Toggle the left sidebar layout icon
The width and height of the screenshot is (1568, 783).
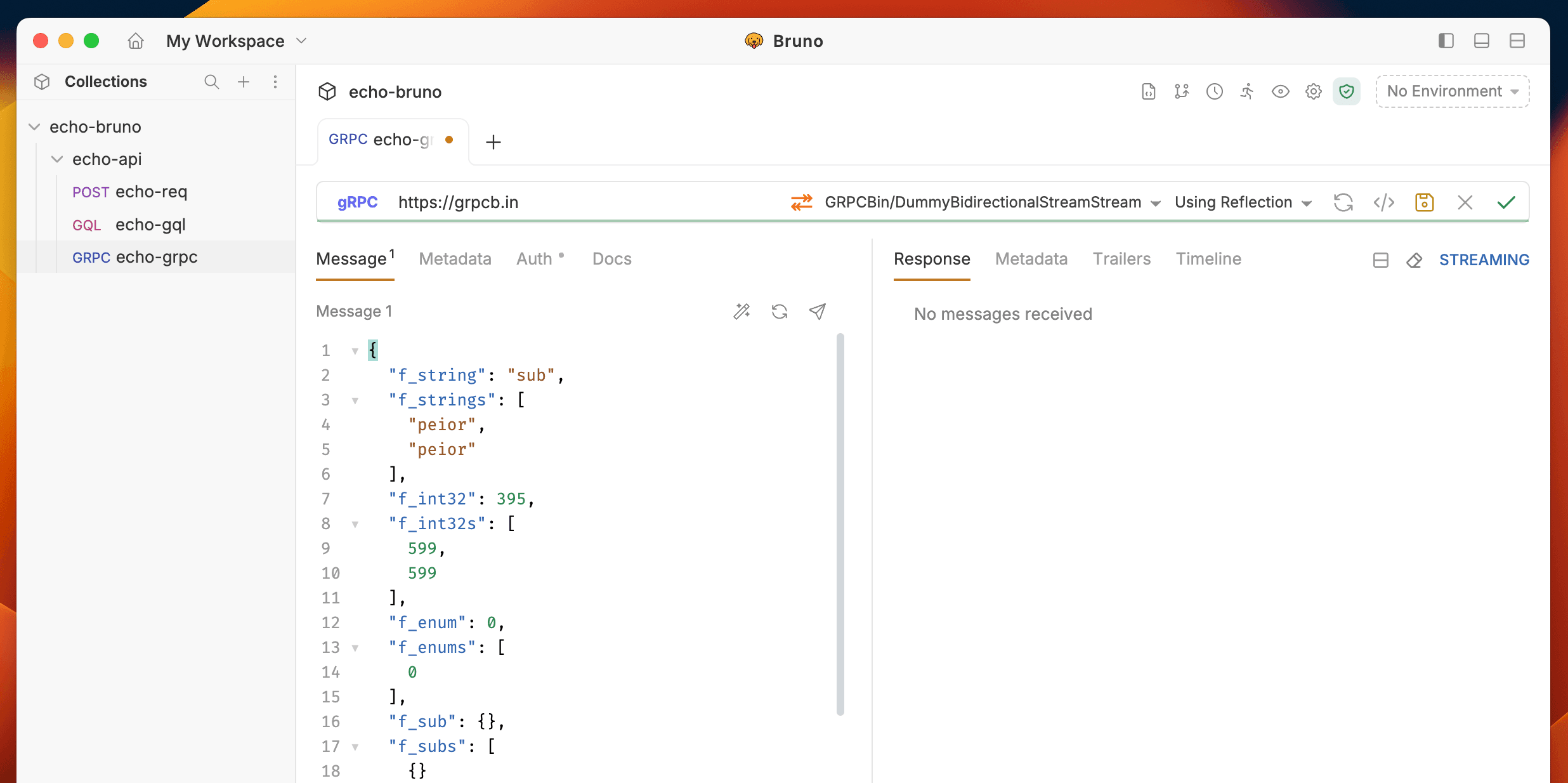tap(1446, 41)
